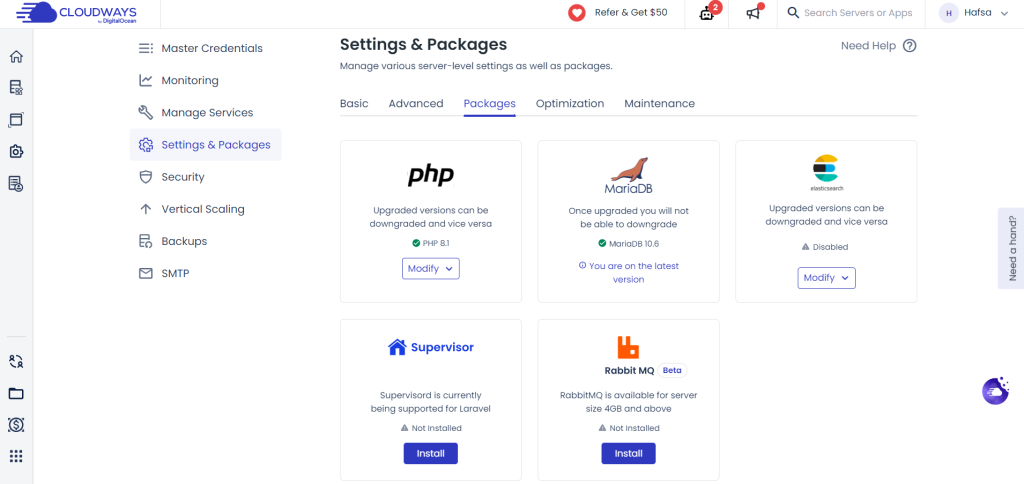Viewport: 1024px width, 484px height.
Task: Open the Need a hand? side tab
Action: pos(1011,248)
